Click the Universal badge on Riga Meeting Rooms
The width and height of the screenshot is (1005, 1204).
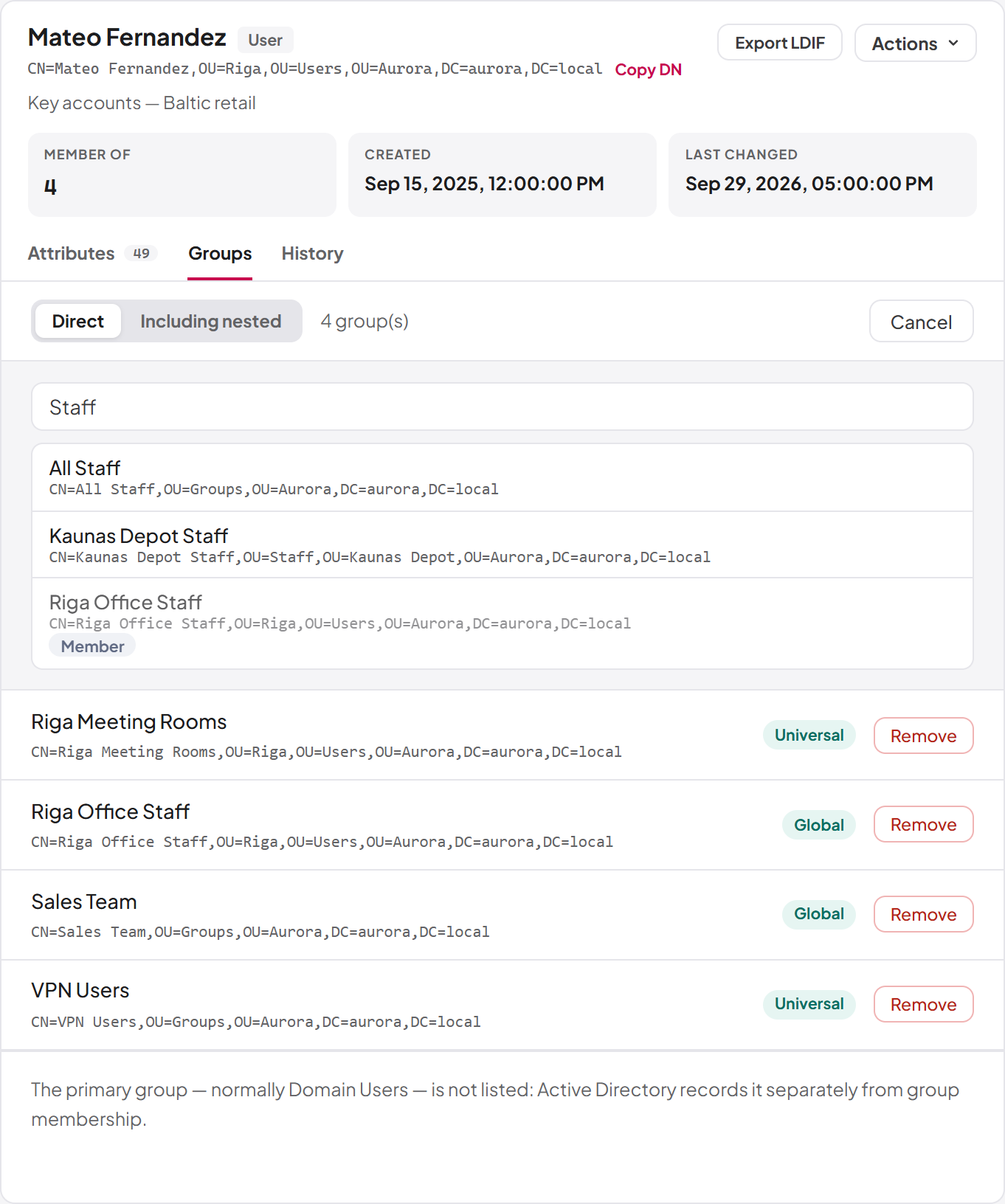point(809,735)
